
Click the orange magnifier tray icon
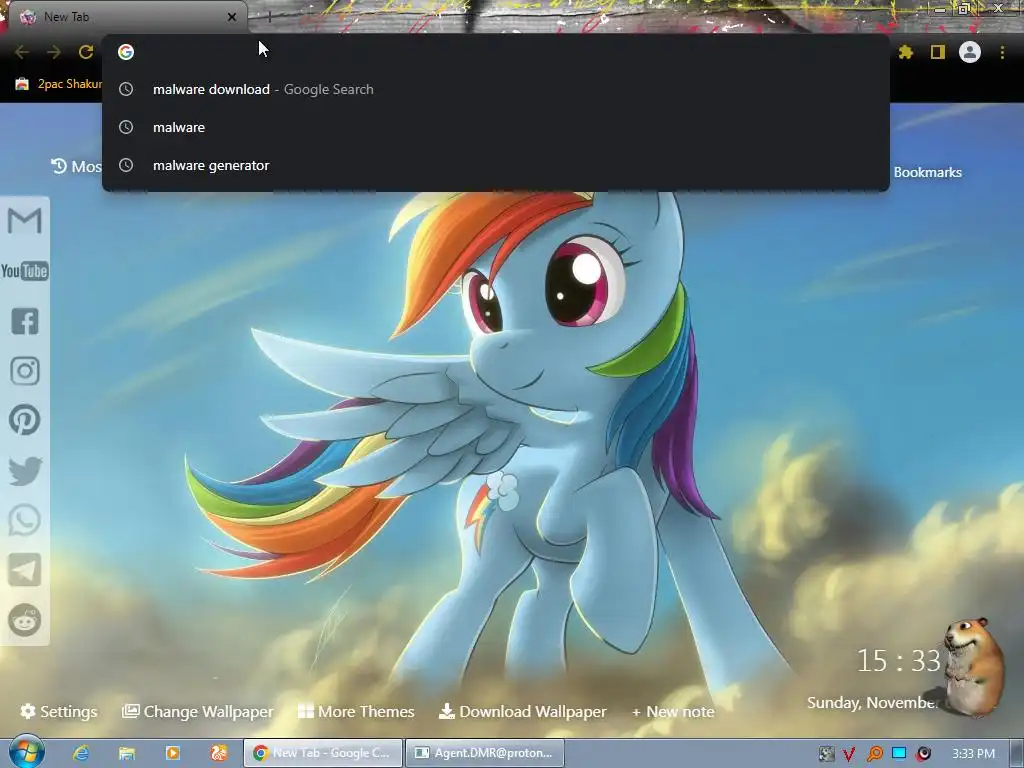pyautogui.click(x=874, y=754)
